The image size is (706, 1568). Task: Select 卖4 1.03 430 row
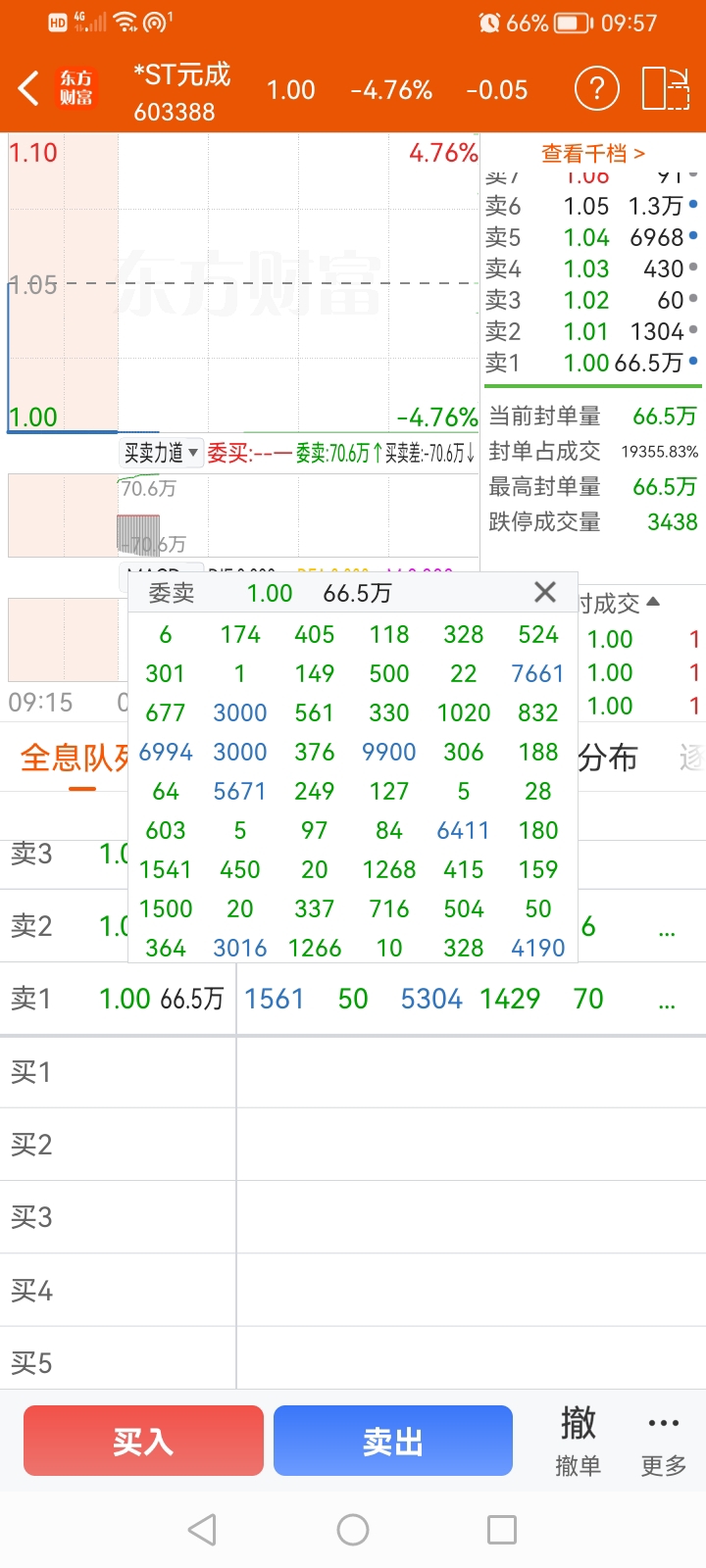[x=592, y=269]
